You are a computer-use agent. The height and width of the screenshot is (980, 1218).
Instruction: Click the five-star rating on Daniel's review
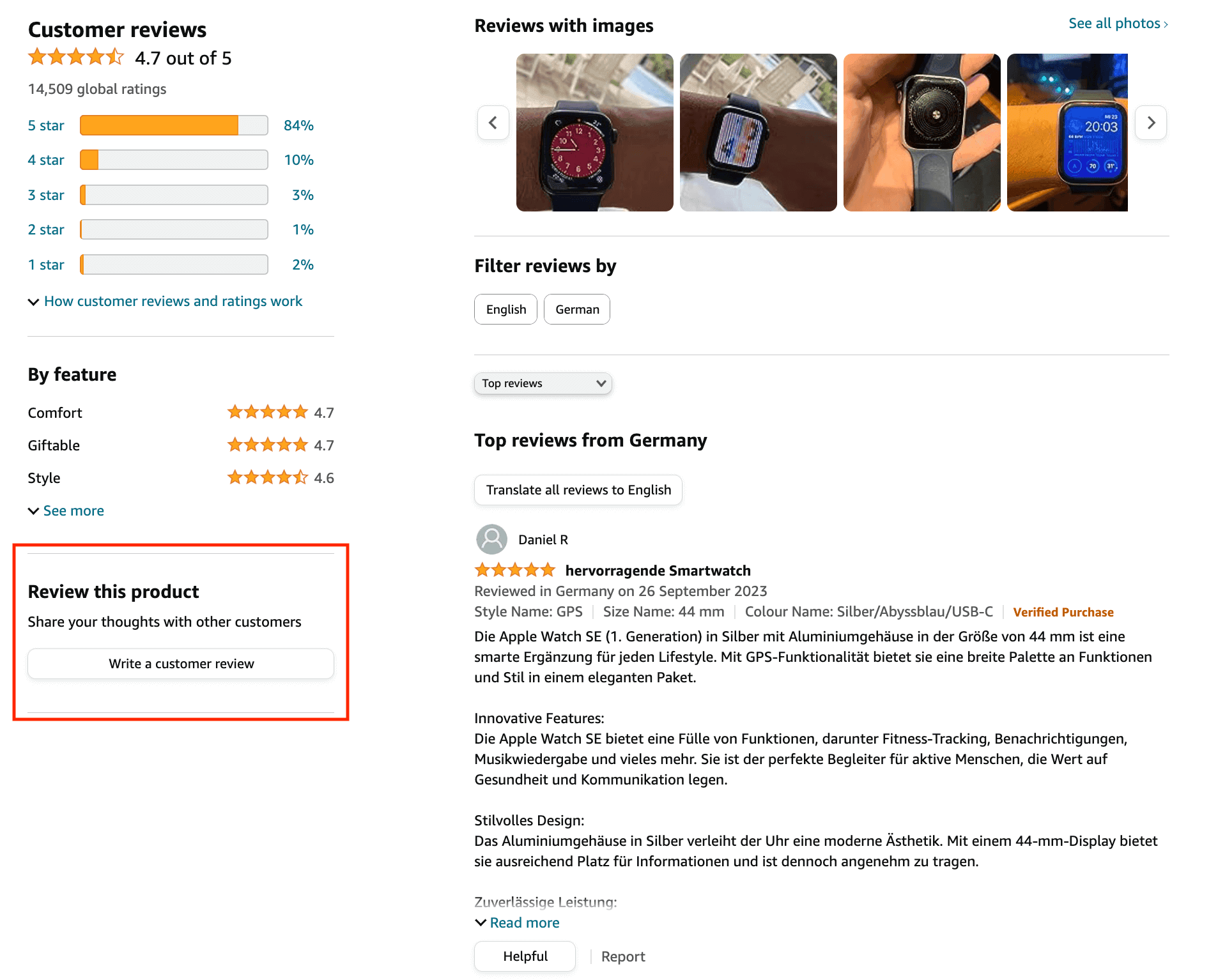(x=514, y=570)
